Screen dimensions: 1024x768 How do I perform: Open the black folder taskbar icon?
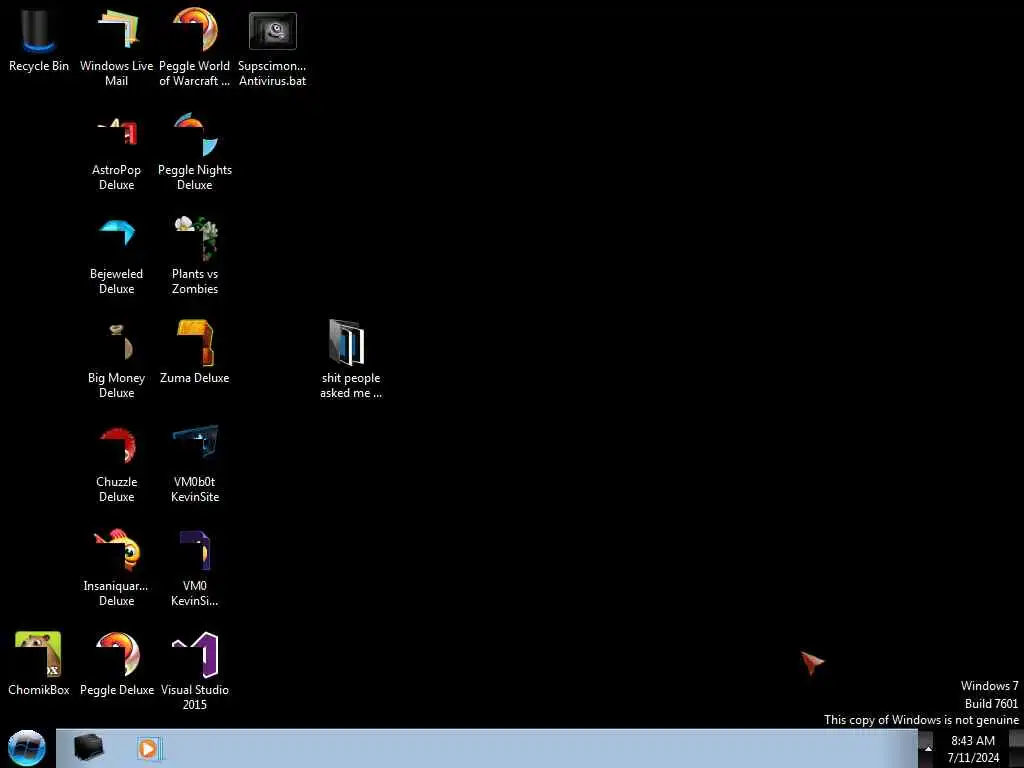click(x=89, y=748)
